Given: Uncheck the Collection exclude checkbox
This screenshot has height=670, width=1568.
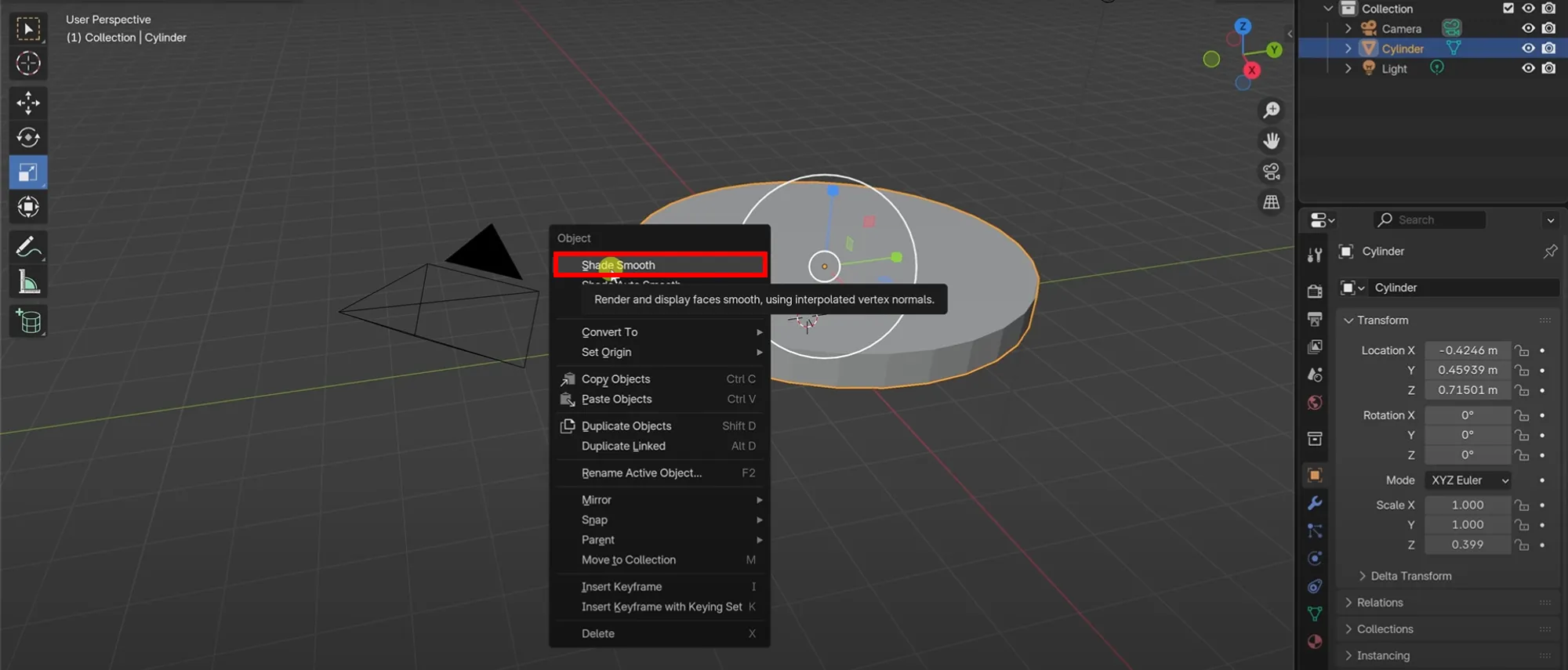Looking at the screenshot, I should pyautogui.click(x=1508, y=8).
